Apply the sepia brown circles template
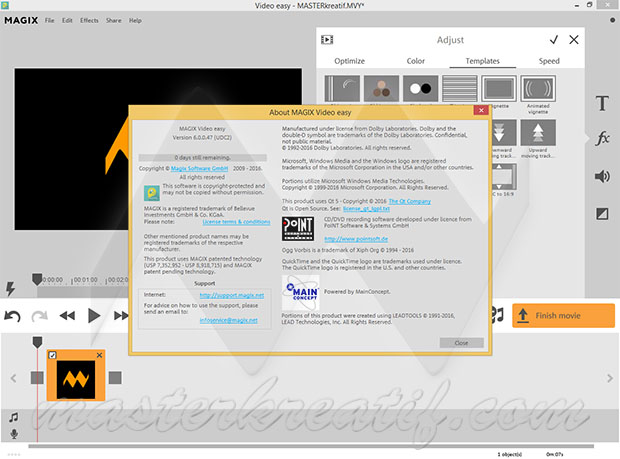 point(381,89)
